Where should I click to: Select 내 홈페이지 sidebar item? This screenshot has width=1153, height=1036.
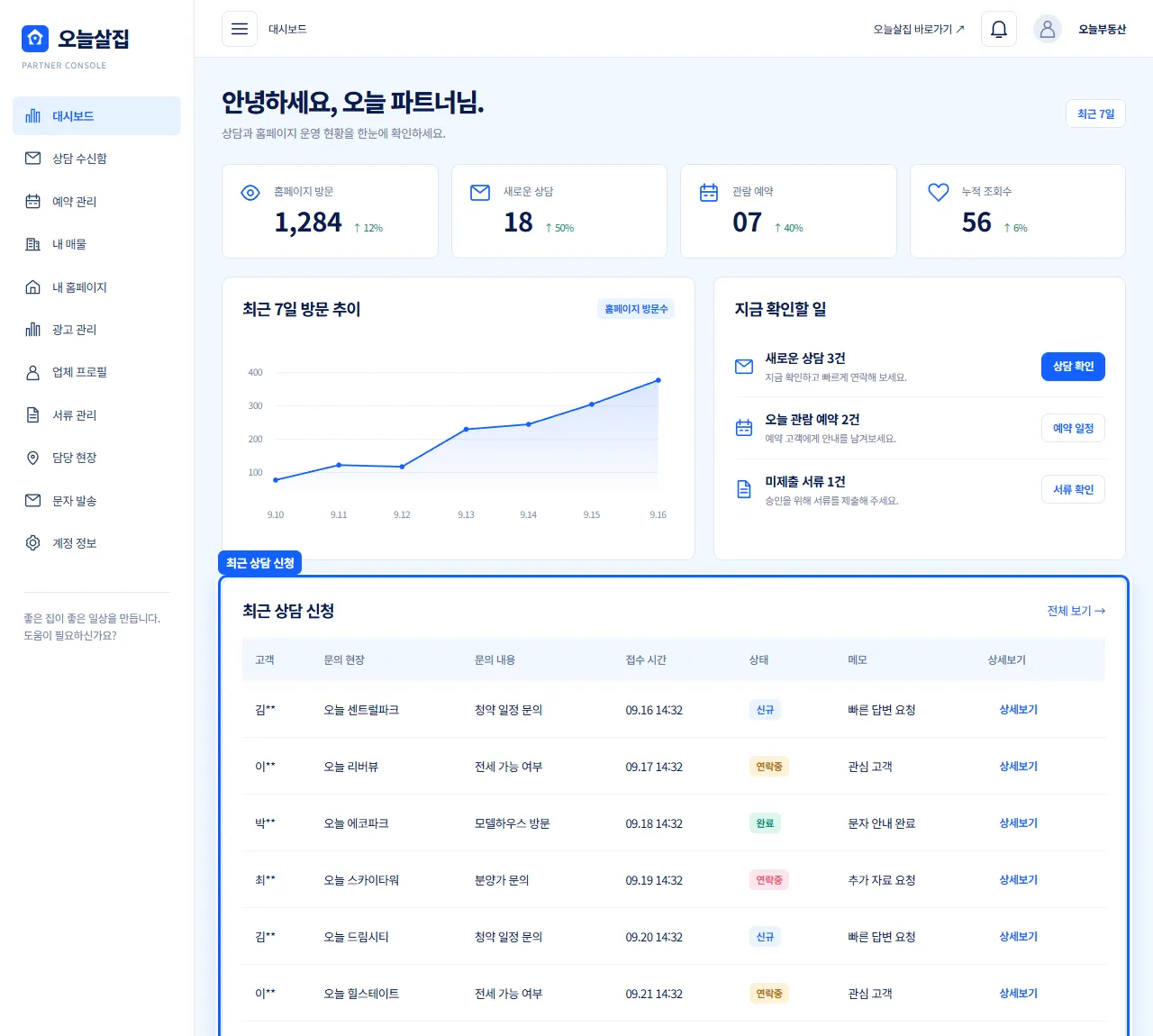point(96,287)
